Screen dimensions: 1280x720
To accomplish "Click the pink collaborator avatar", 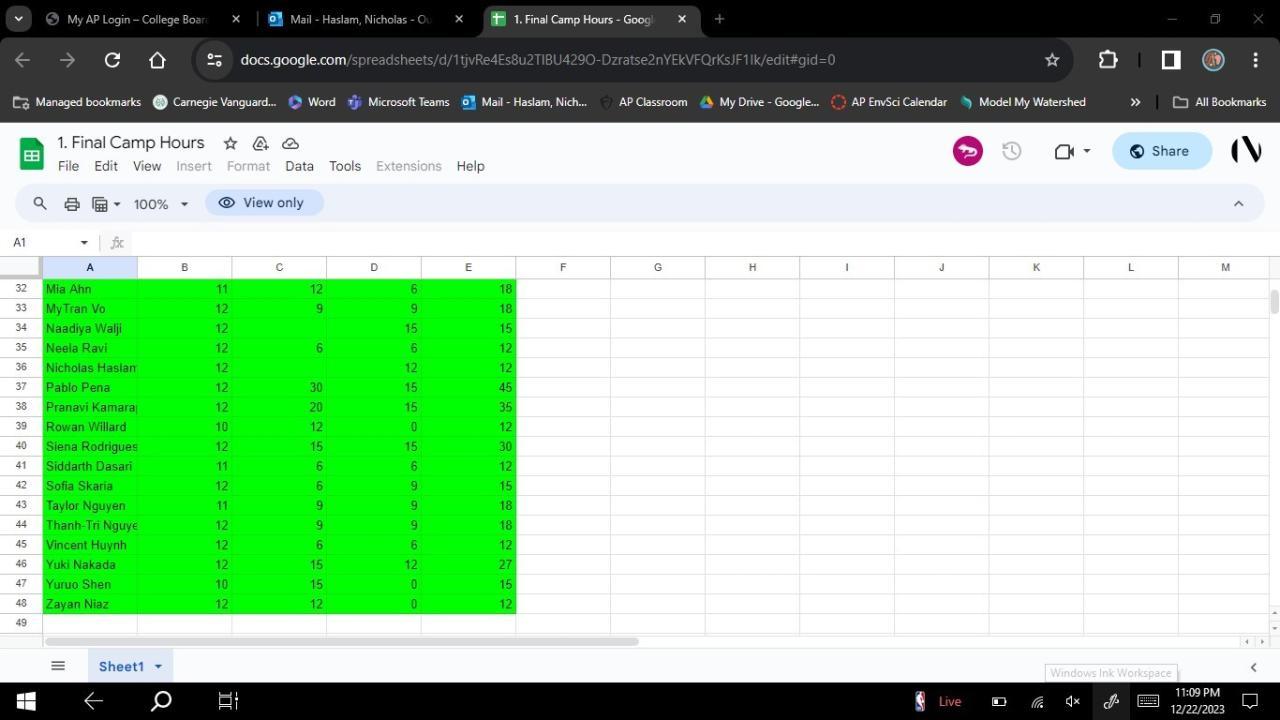I will (x=967, y=151).
